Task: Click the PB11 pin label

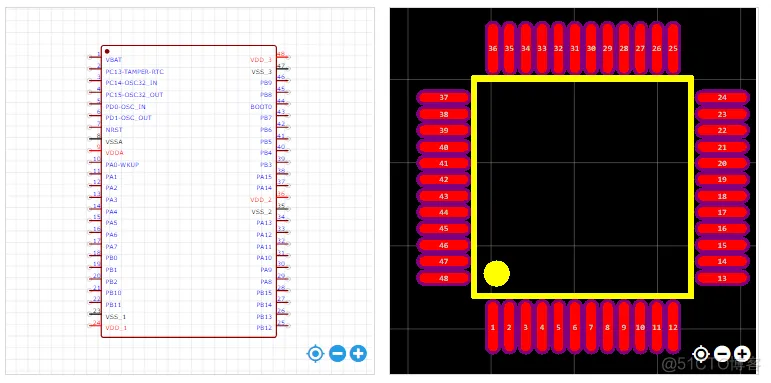Action: [114, 305]
